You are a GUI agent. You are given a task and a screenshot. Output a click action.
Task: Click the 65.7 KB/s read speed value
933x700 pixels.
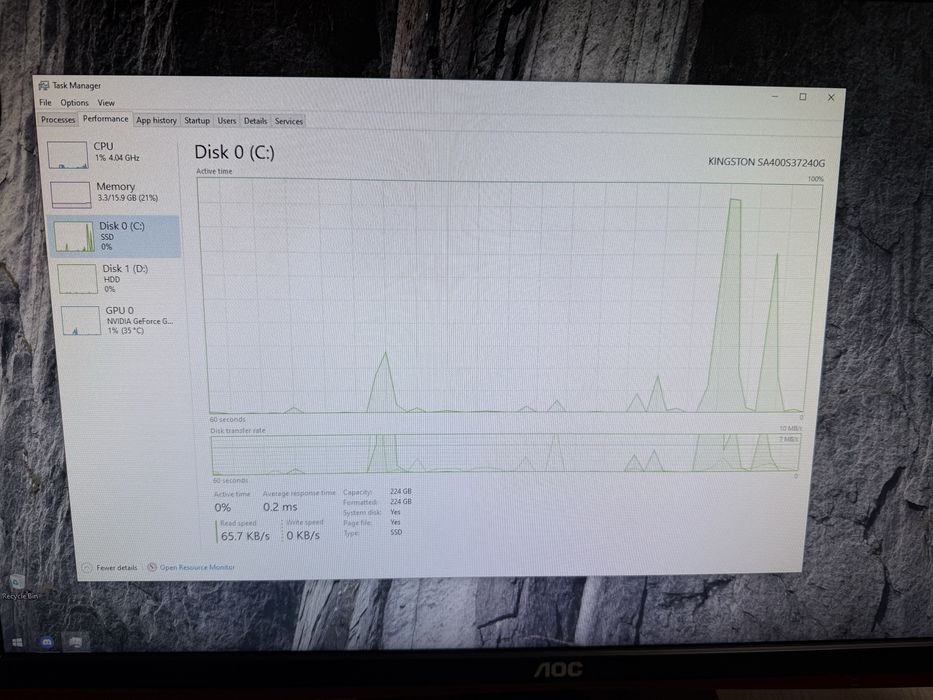pyautogui.click(x=245, y=536)
